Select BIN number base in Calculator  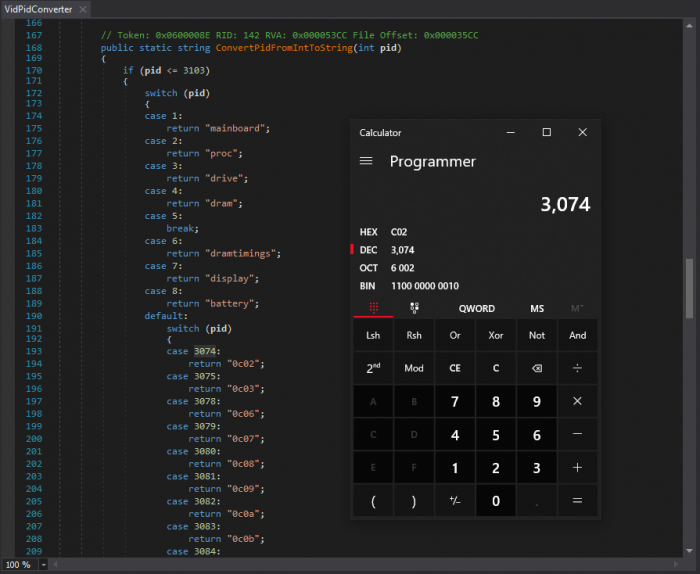click(475, 286)
